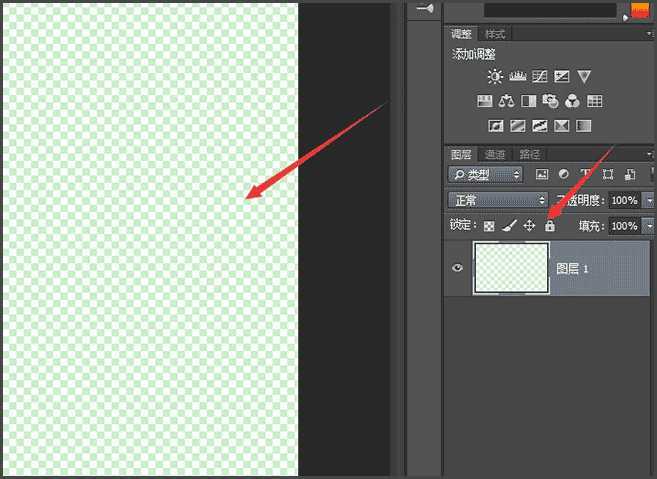657x479 pixels.
Task: Switch to the 图层 tab
Action: click(461, 155)
